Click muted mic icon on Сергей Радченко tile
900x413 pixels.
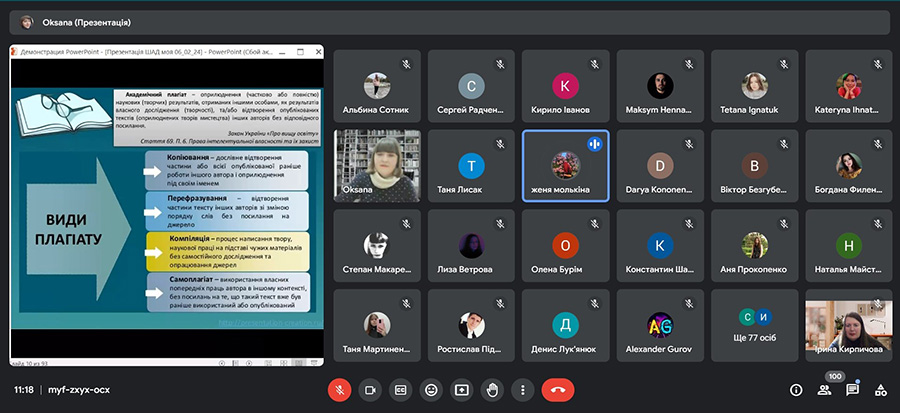click(x=501, y=64)
